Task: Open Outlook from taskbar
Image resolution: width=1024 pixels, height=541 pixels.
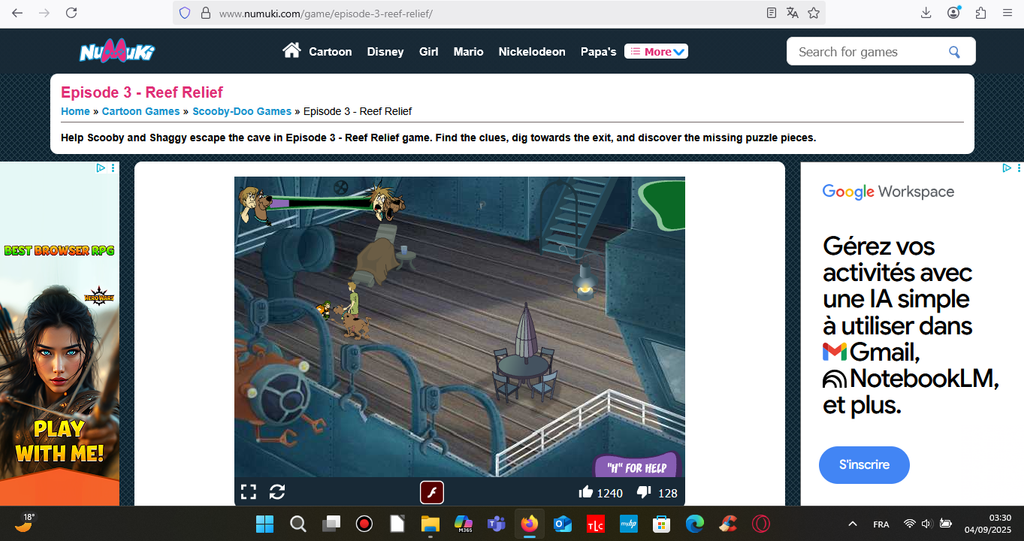Action: coord(562,524)
